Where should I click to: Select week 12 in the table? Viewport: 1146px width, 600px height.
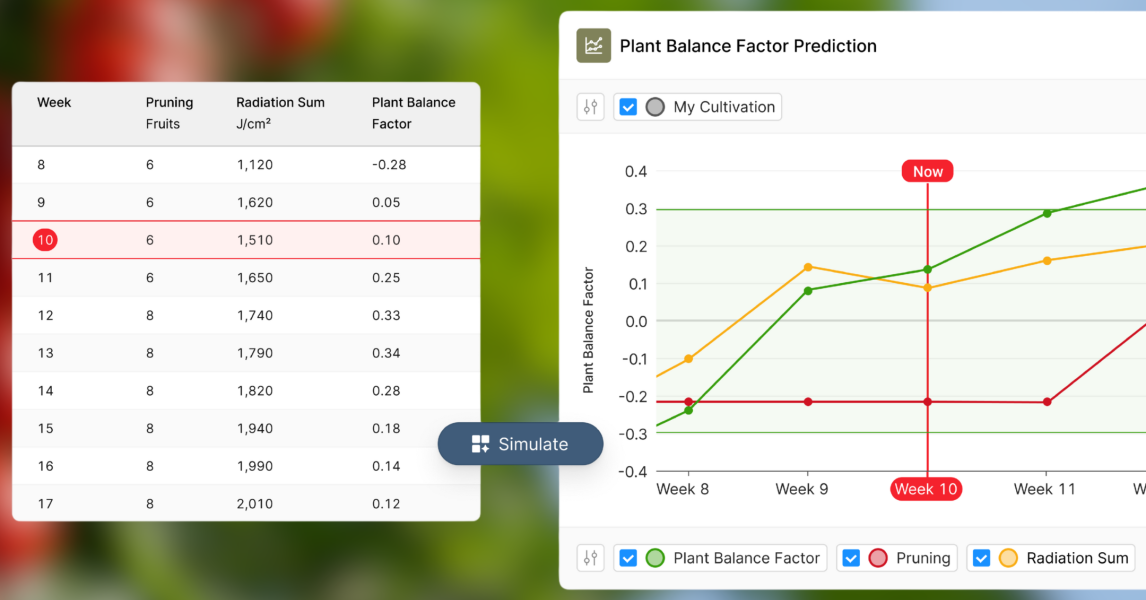point(45,315)
